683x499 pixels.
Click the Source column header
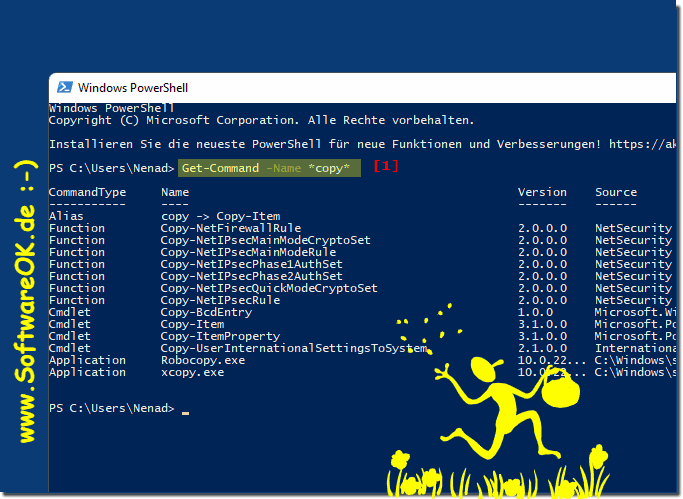(616, 192)
